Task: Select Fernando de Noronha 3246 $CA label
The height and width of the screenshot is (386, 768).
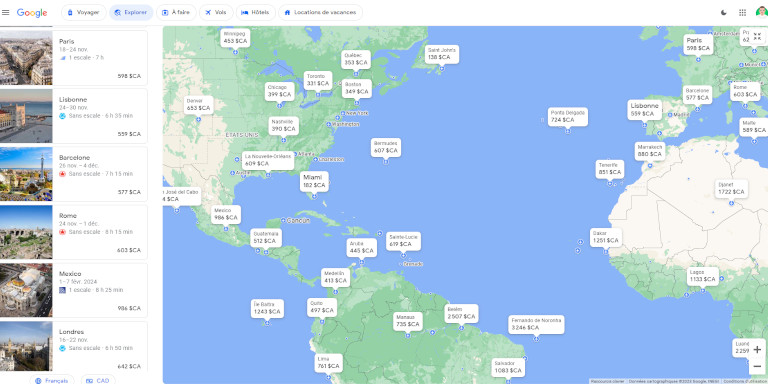Action: point(536,324)
